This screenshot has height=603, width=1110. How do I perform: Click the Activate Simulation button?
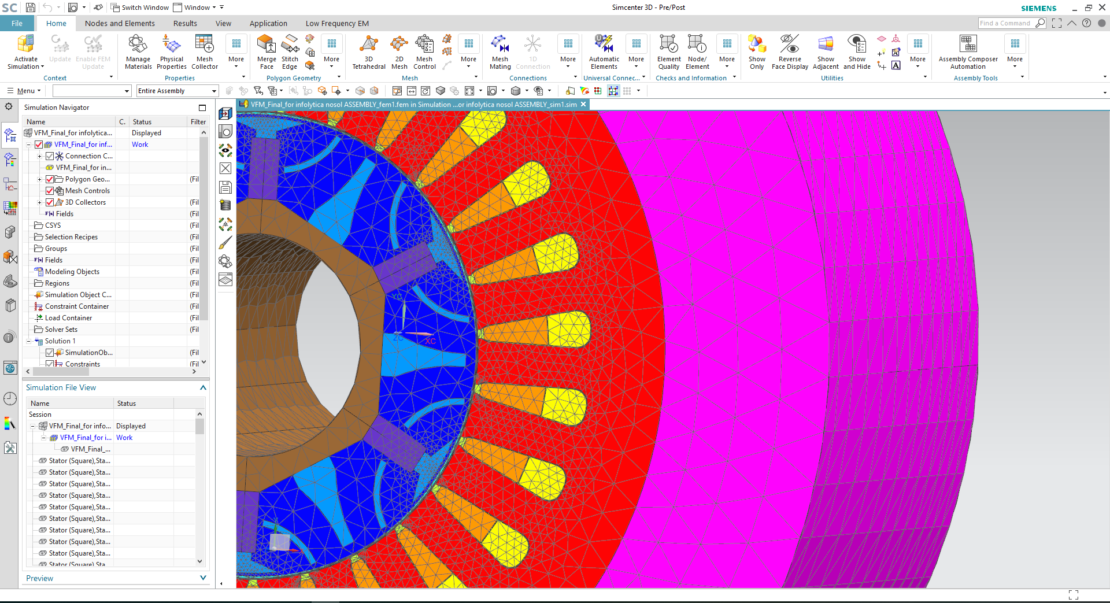[x=25, y=52]
